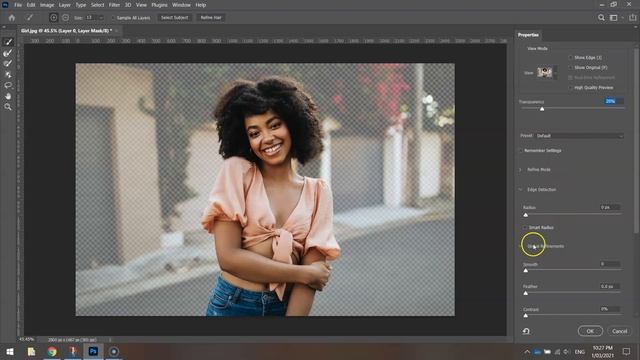This screenshot has height=360, width=640.
Task: Open the round recorder icon on taskbar
Action: coord(114,351)
